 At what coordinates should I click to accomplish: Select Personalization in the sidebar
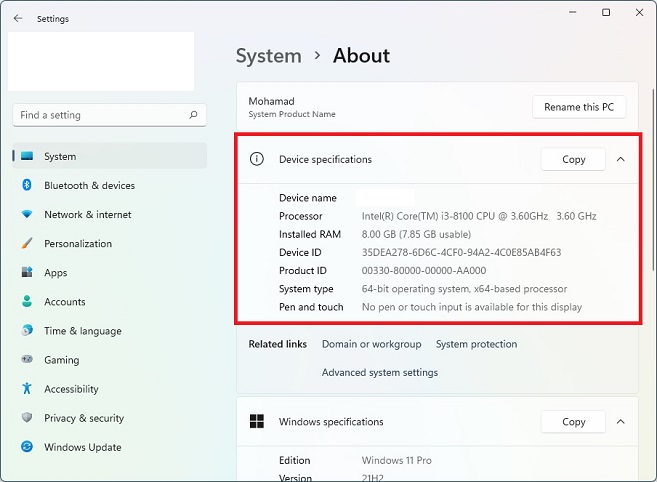point(110,244)
